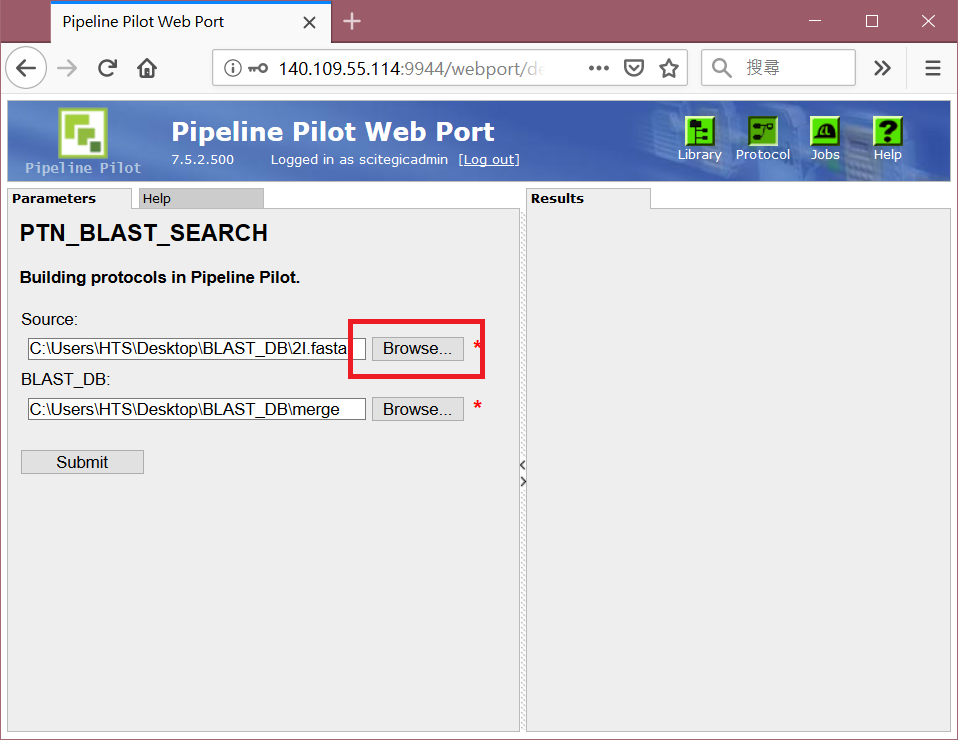This screenshot has height=740, width=958.
Task: Show site information icon in address bar
Action: click(232, 68)
